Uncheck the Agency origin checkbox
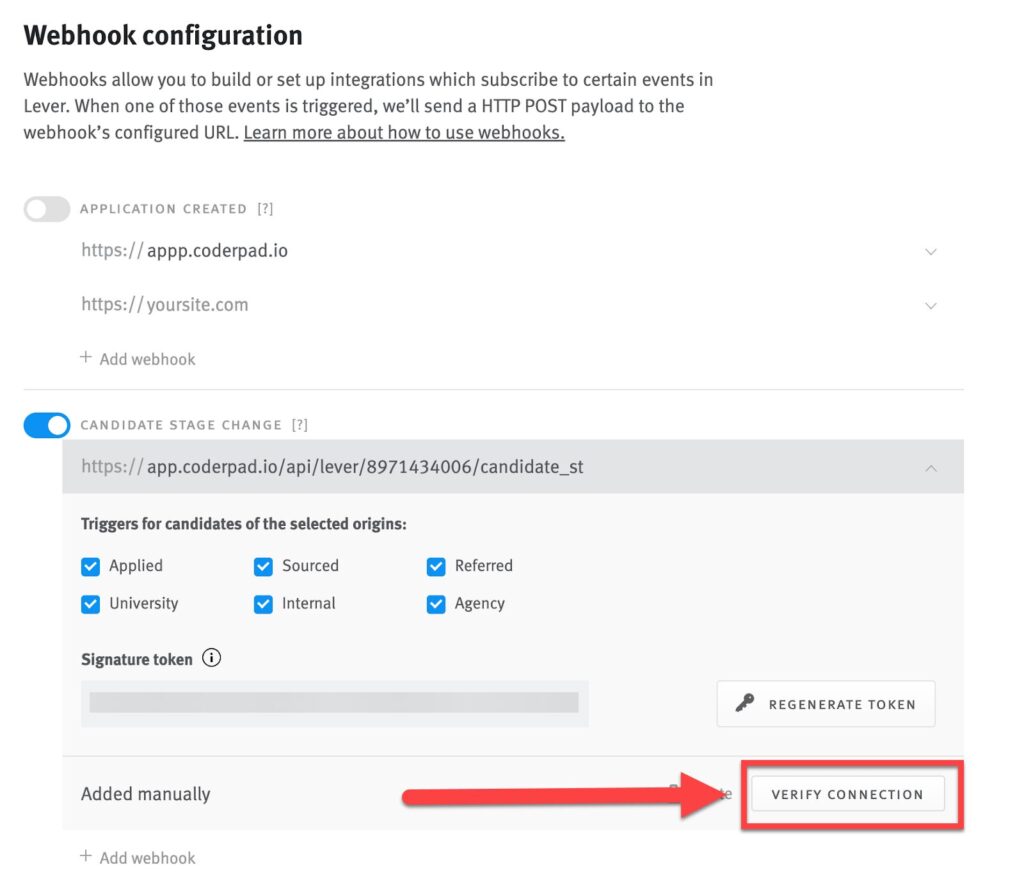 pyautogui.click(x=436, y=603)
